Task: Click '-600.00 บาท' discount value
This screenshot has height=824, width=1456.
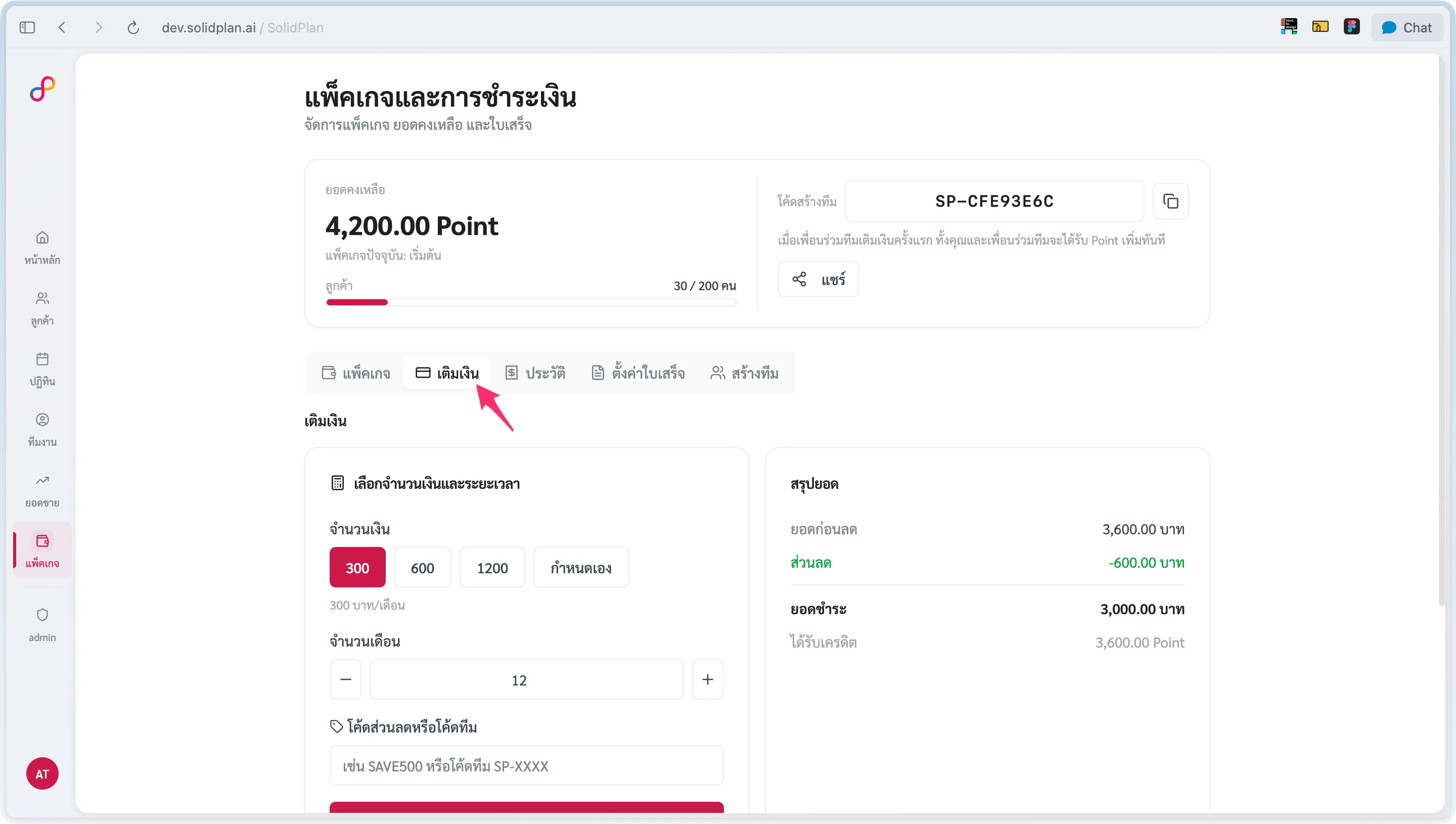Action: point(1146,563)
